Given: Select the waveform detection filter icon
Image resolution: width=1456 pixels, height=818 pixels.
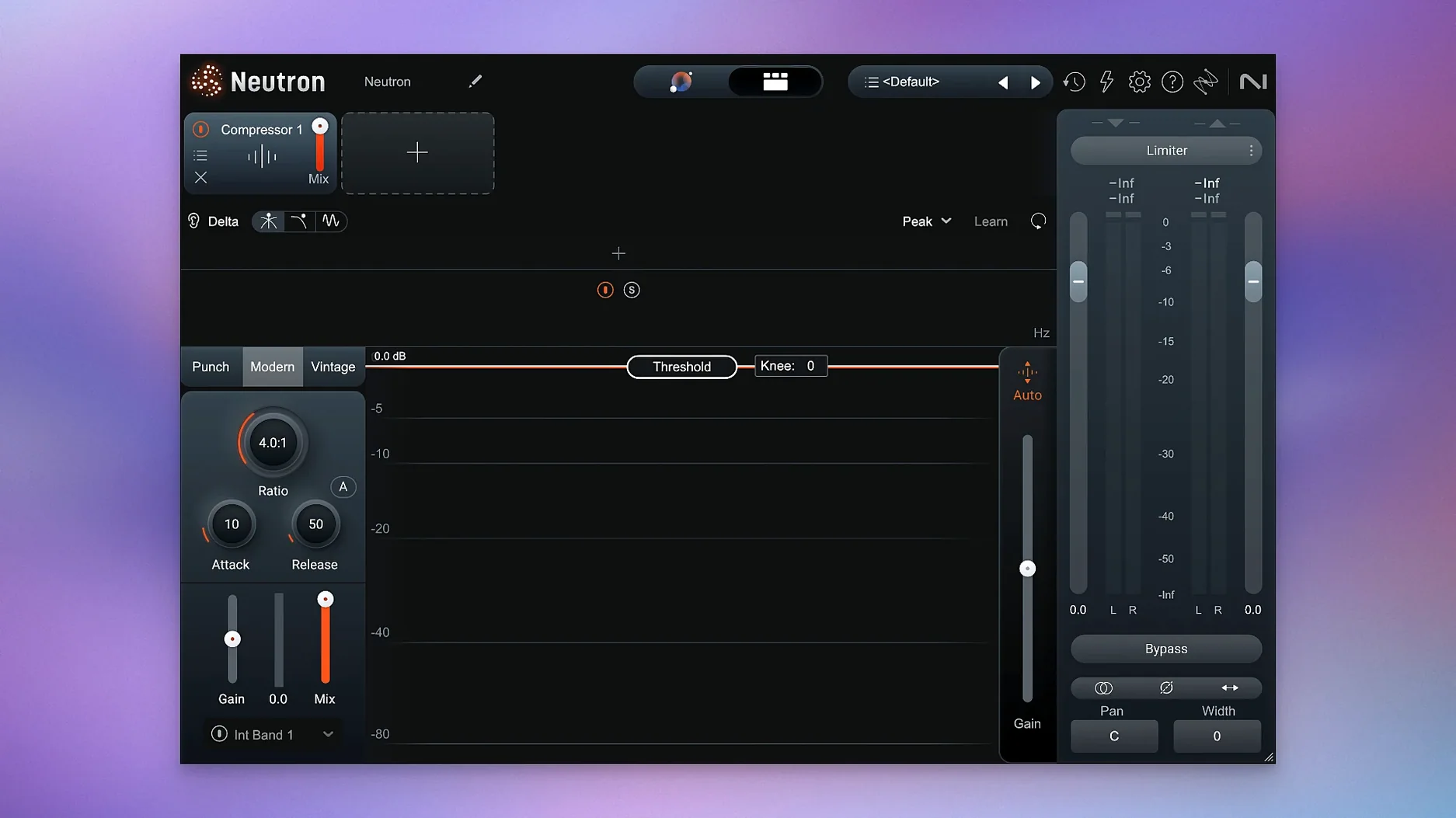Looking at the screenshot, I should [x=331, y=221].
